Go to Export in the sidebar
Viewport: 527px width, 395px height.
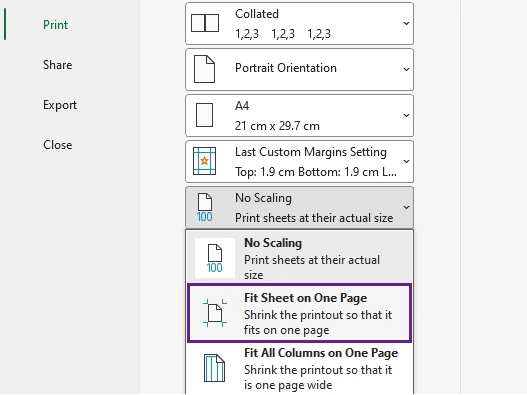click(x=60, y=105)
